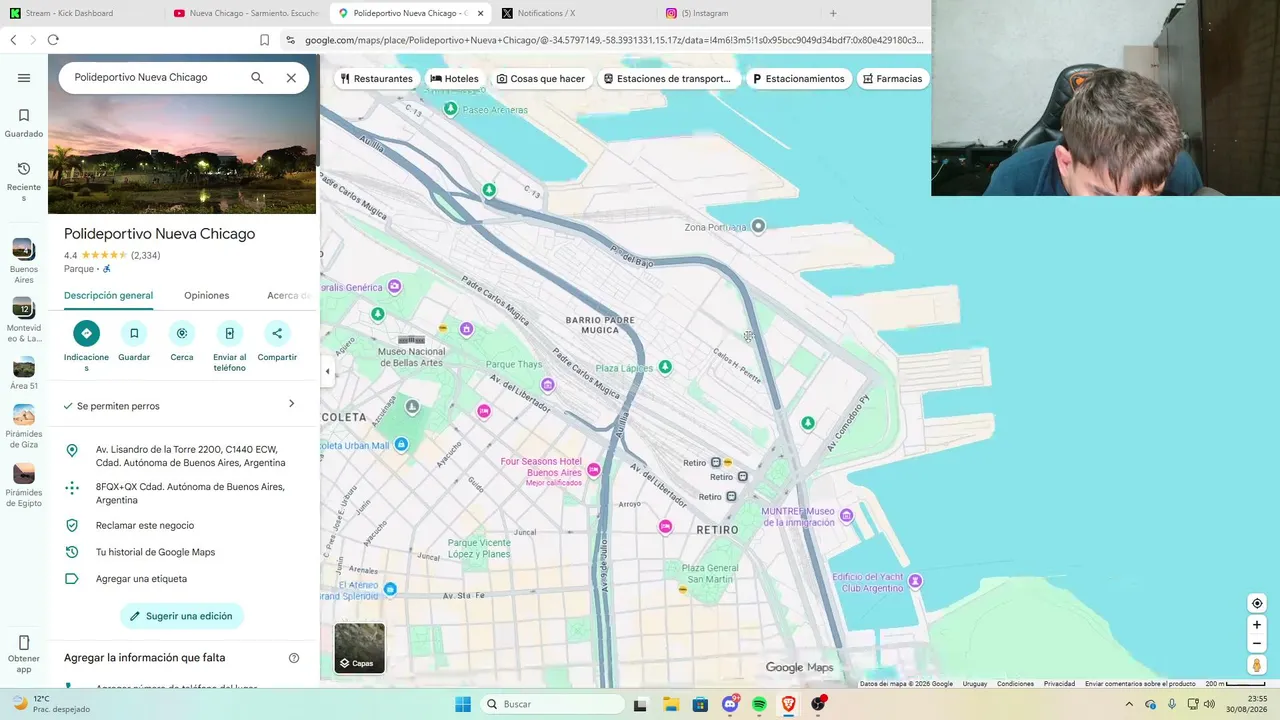Open the Buenos Aires recent item
The height and width of the screenshot is (720, 1280).
click(24, 261)
